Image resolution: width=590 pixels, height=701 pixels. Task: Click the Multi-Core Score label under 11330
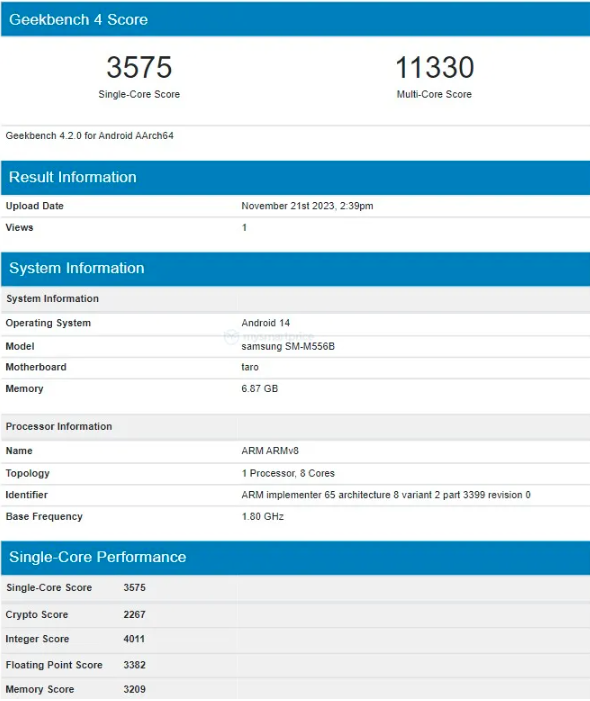[x=434, y=94]
